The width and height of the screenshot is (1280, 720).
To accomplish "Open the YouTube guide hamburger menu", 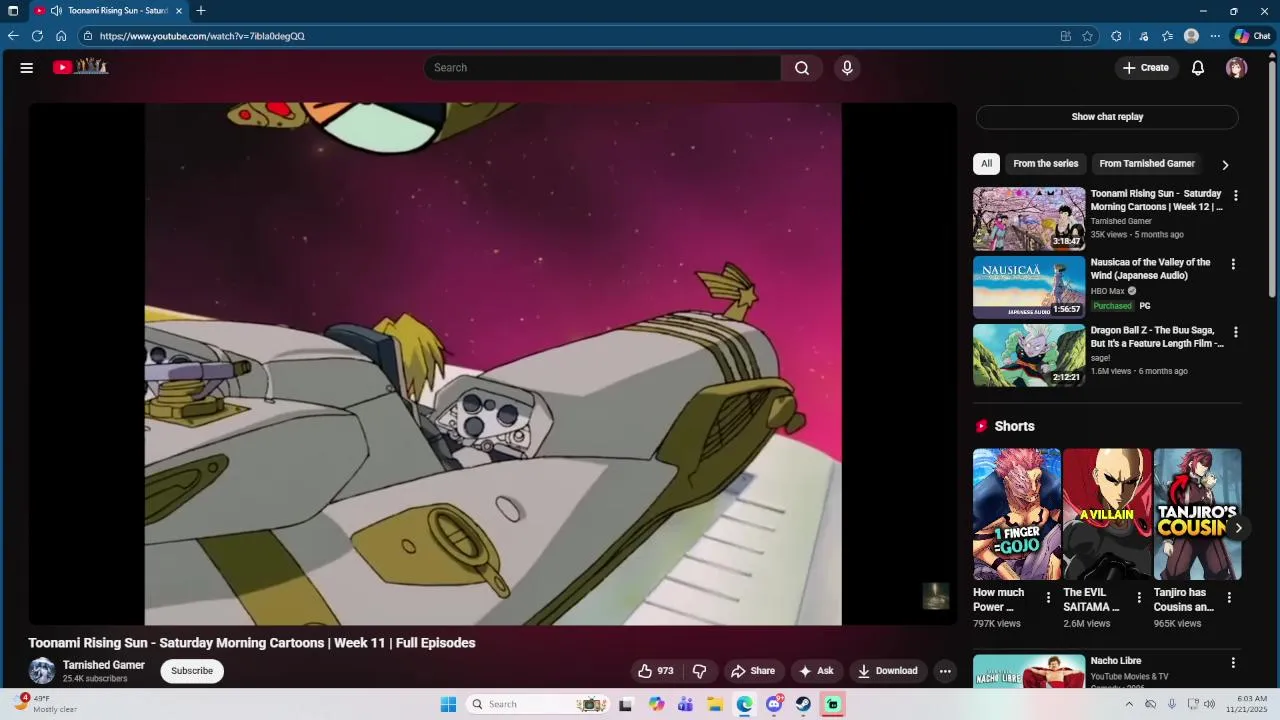I will [27, 68].
